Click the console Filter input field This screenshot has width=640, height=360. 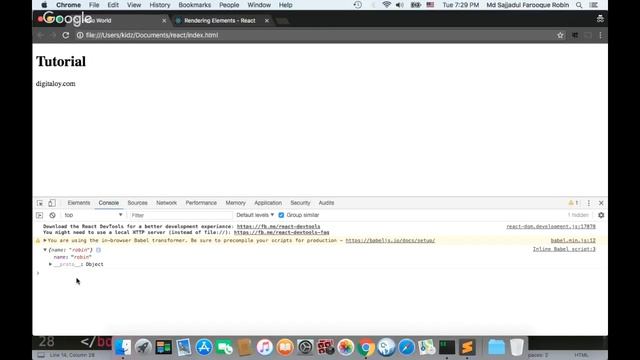pos(181,215)
